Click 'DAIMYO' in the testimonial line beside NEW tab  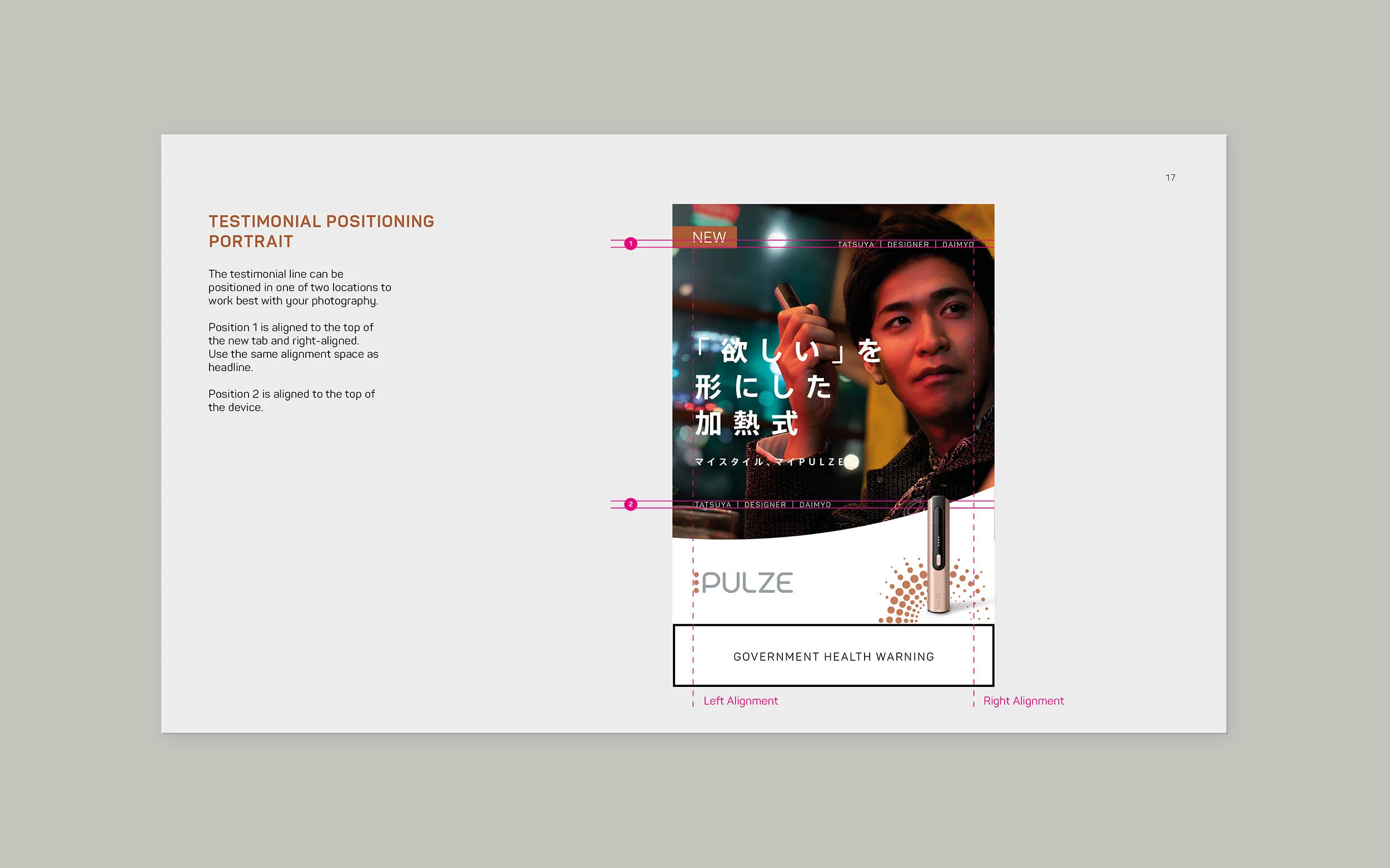(958, 245)
